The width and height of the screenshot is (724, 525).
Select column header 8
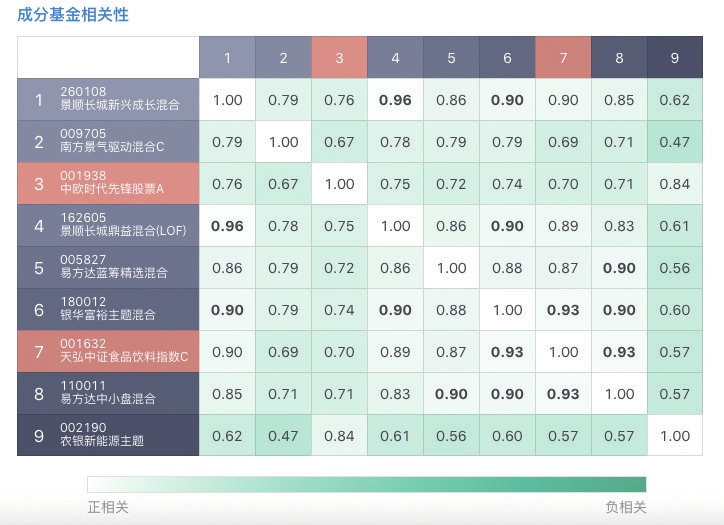[x=619, y=58]
